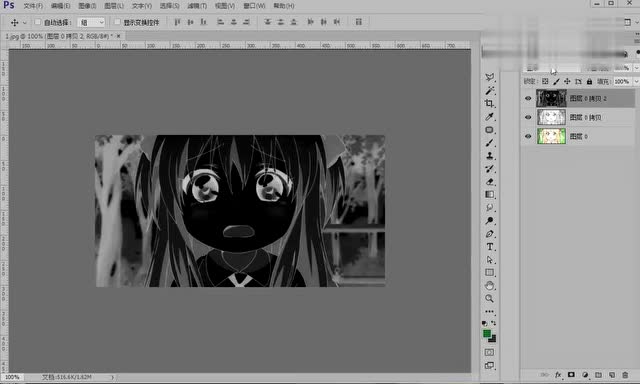Toggle visibility of 图层 0 拷贝 layer
Viewport: 640px width, 384px height.
click(x=528, y=117)
